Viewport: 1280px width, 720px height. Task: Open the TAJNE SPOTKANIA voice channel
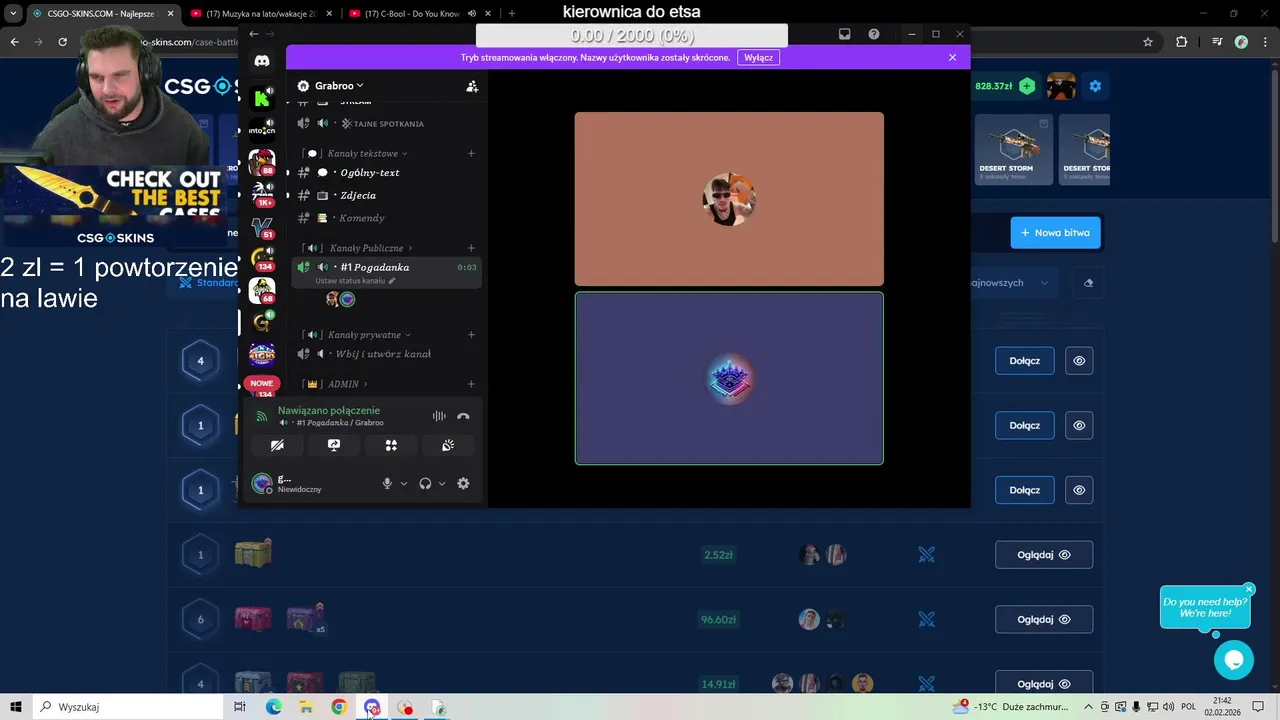click(386, 124)
